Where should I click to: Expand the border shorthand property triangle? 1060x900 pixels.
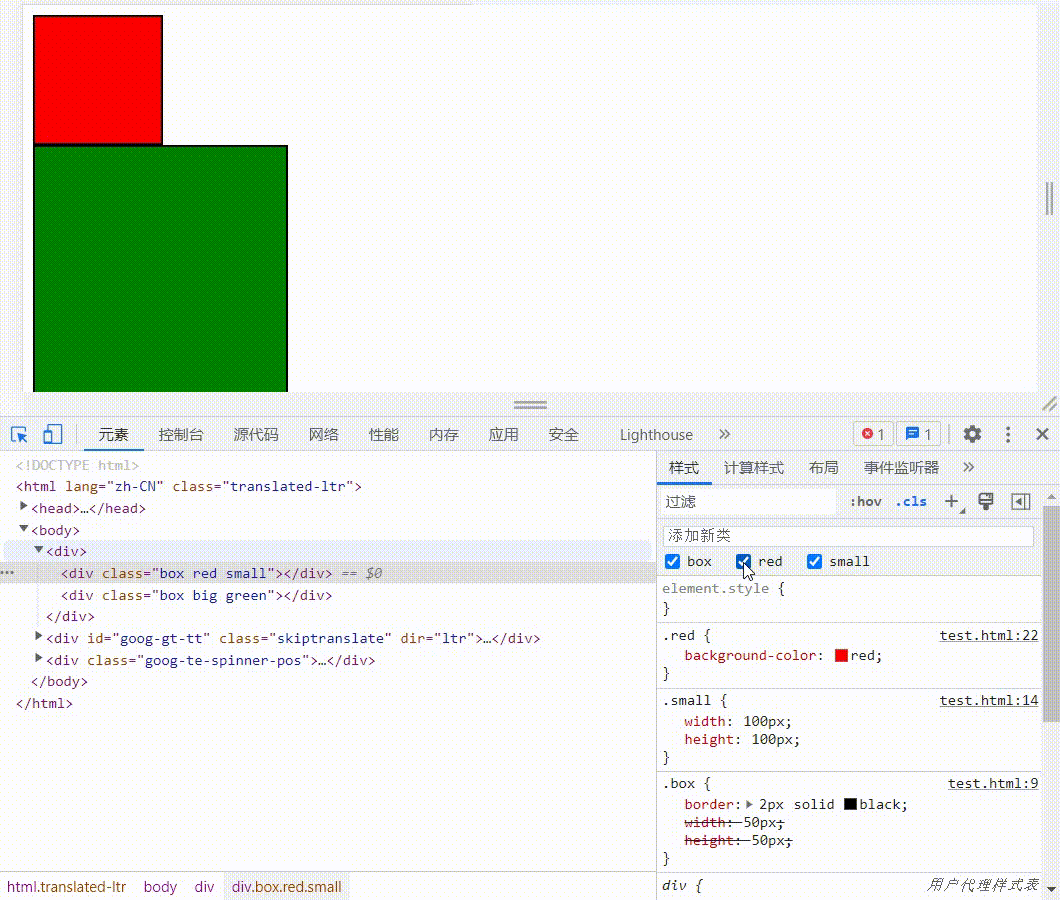click(749, 804)
